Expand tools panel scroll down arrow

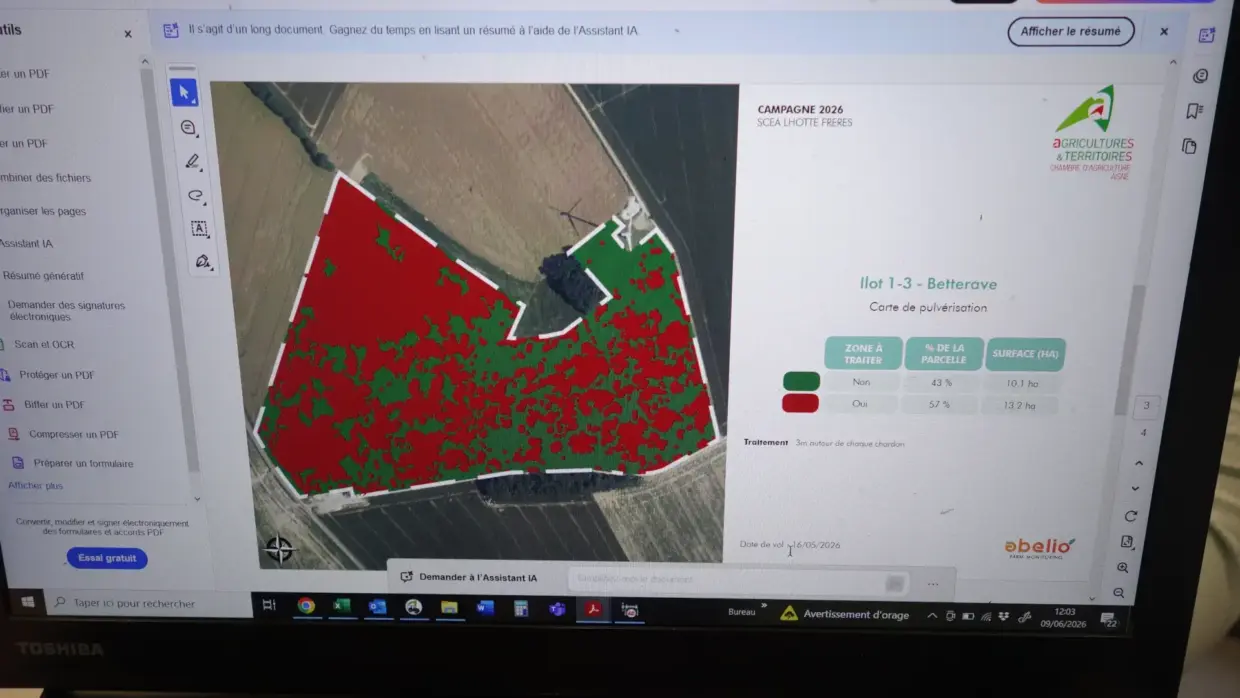[196, 498]
